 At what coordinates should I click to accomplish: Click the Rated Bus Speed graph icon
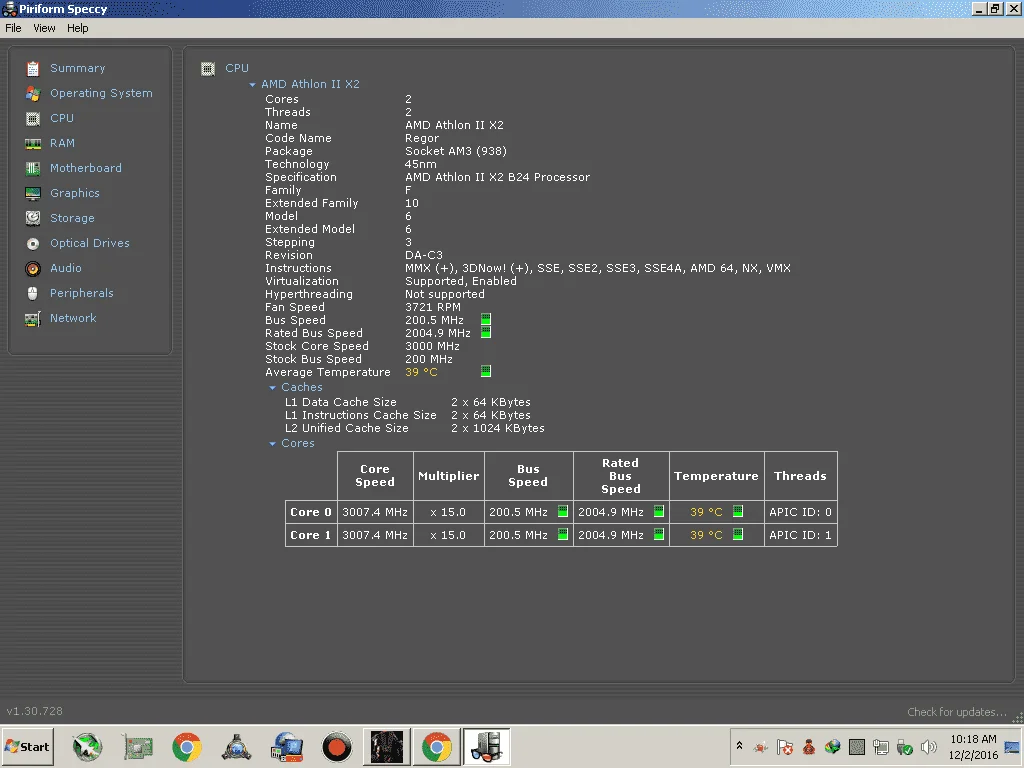pos(486,332)
